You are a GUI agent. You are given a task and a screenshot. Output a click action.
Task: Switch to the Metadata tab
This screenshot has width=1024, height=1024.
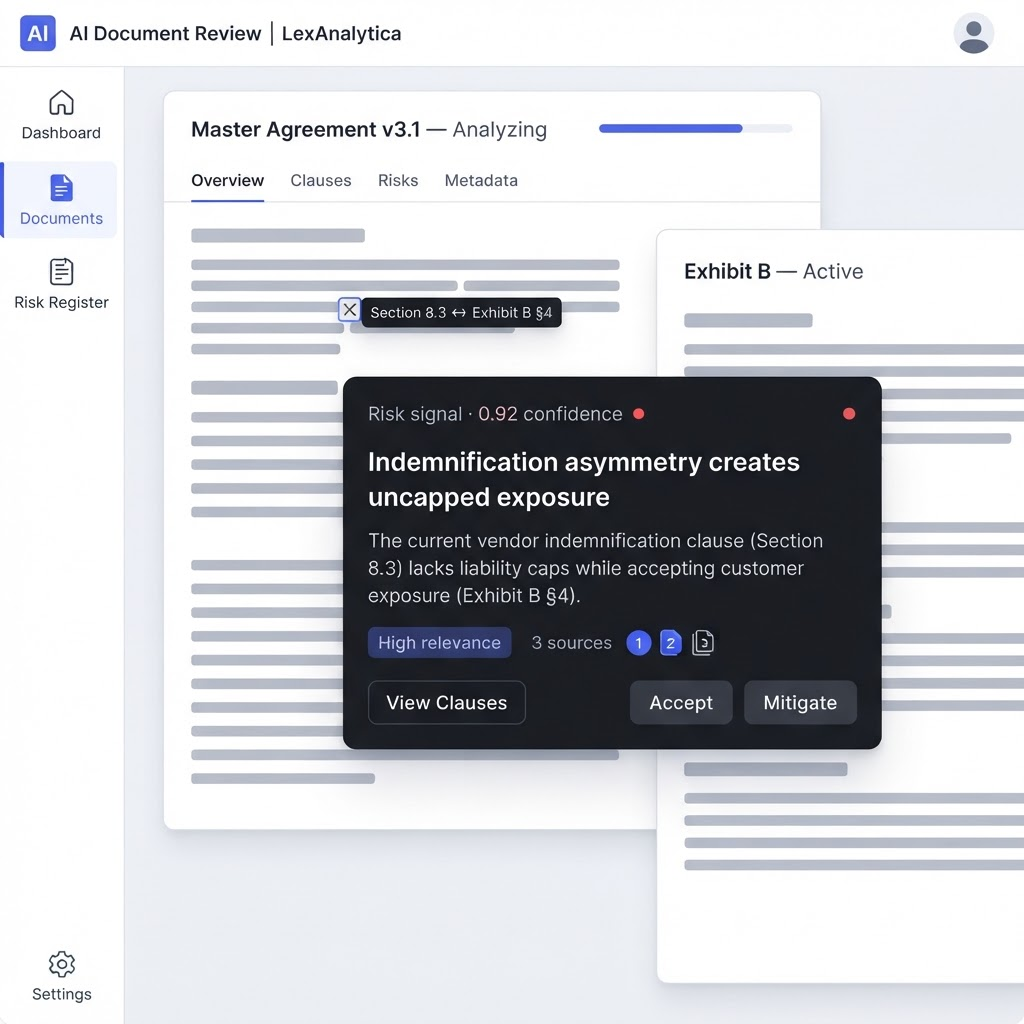(481, 180)
